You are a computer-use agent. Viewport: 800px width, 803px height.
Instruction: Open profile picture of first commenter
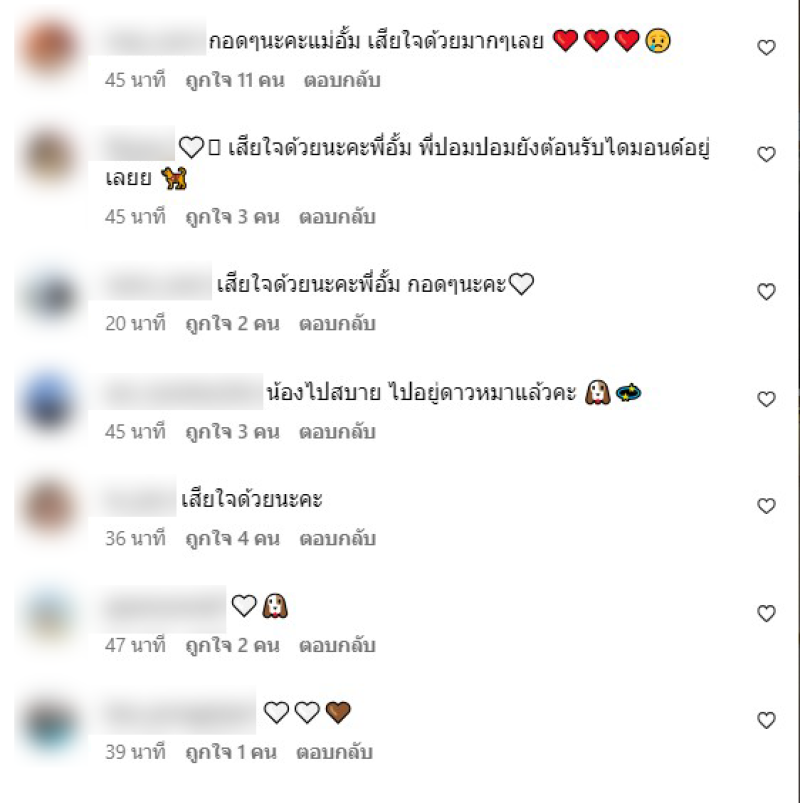[50, 46]
